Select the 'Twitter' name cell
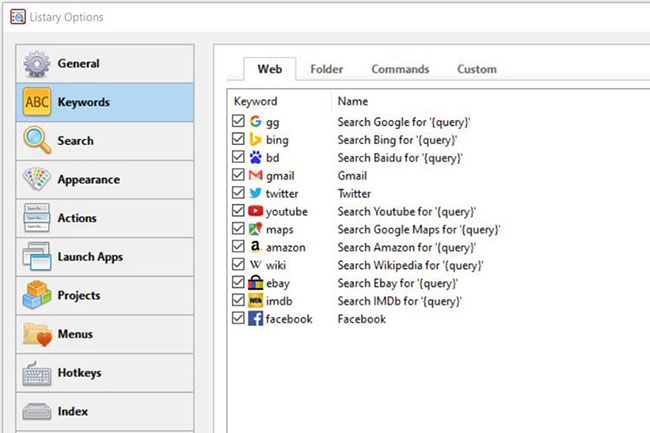The height and width of the screenshot is (433, 650). pyautogui.click(x=354, y=194)
